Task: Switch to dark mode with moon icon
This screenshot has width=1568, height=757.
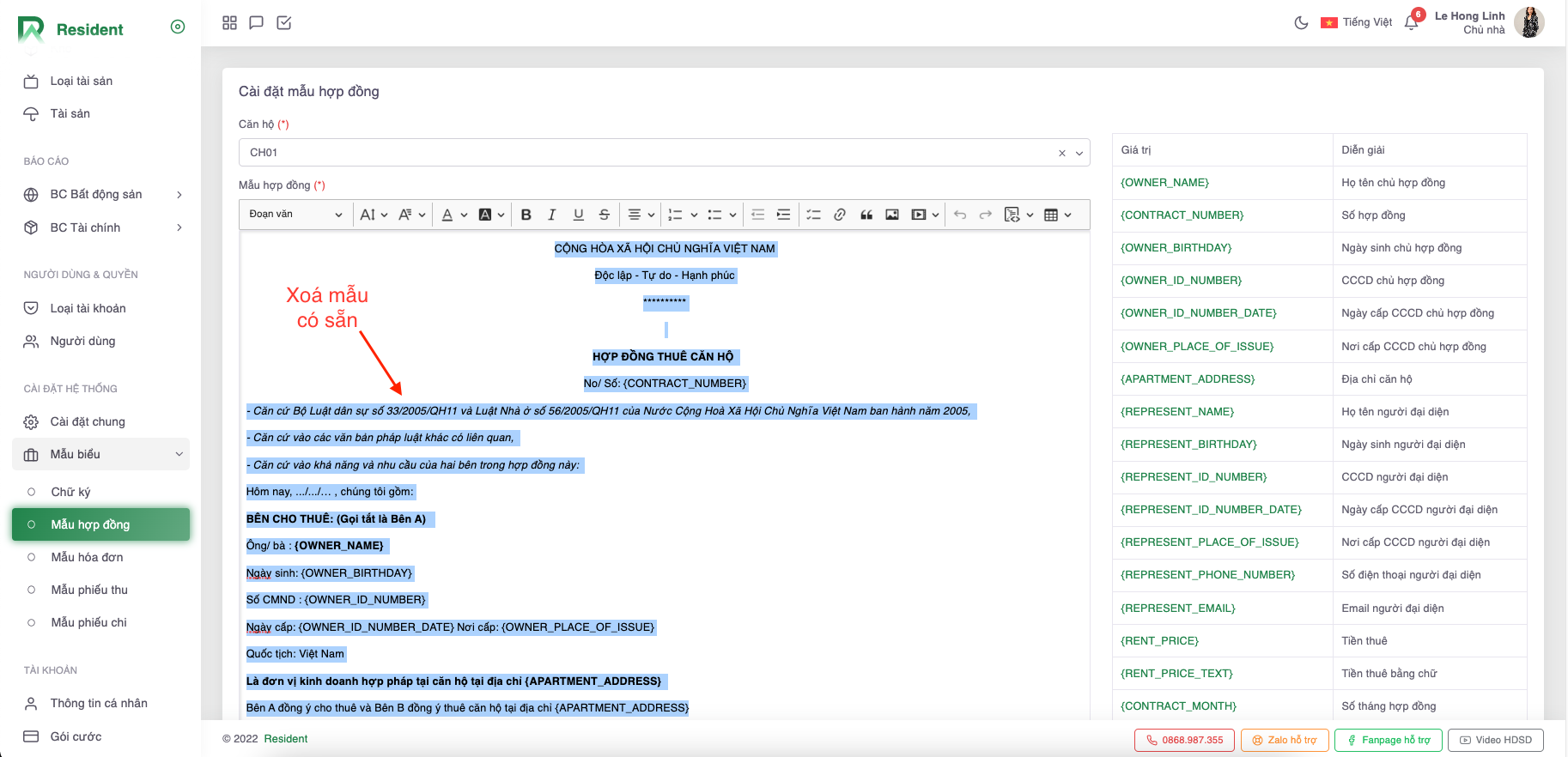Action: click(x=1301, y=23)
